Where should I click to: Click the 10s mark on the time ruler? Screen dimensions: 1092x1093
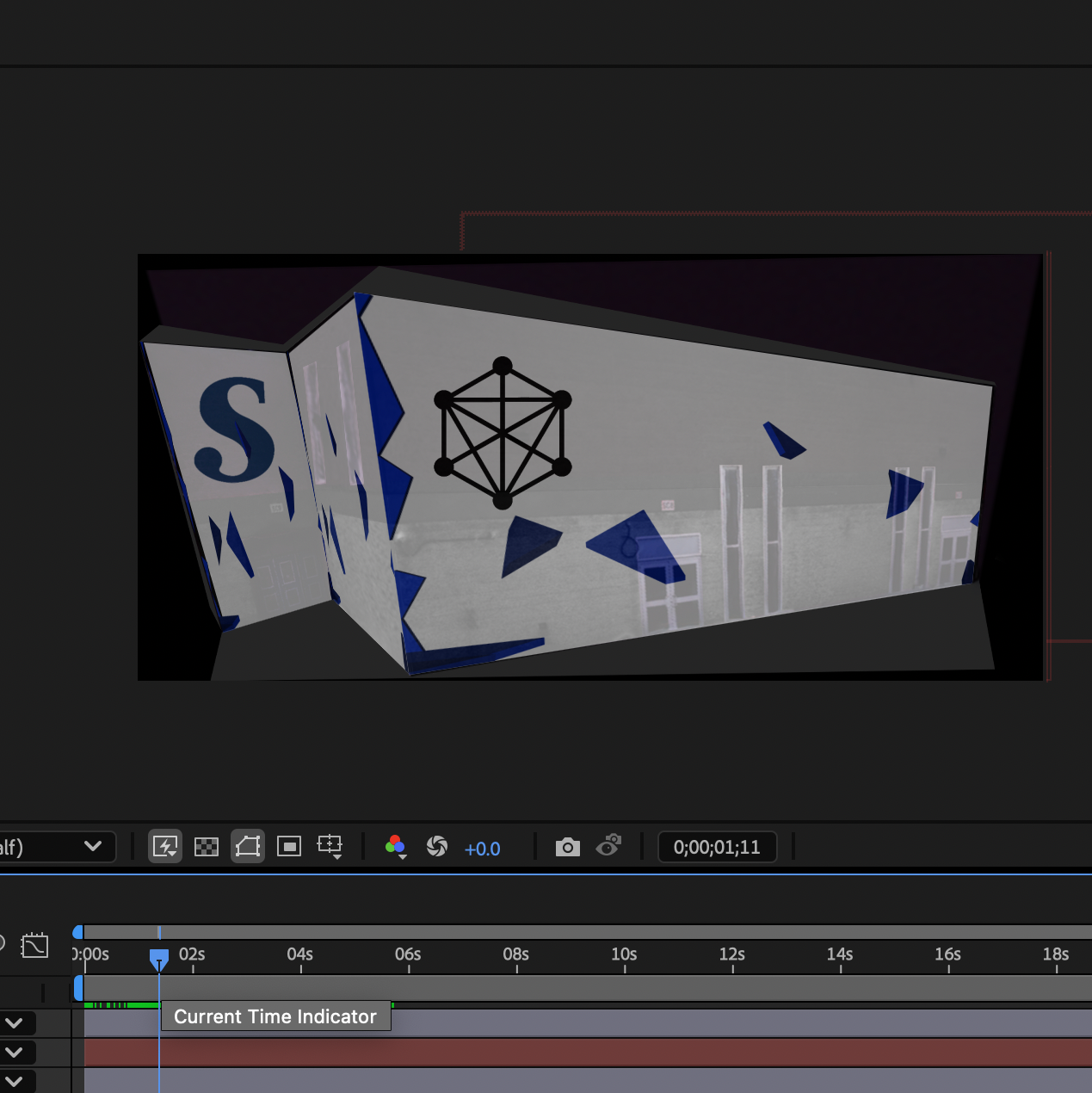point(624,954)
